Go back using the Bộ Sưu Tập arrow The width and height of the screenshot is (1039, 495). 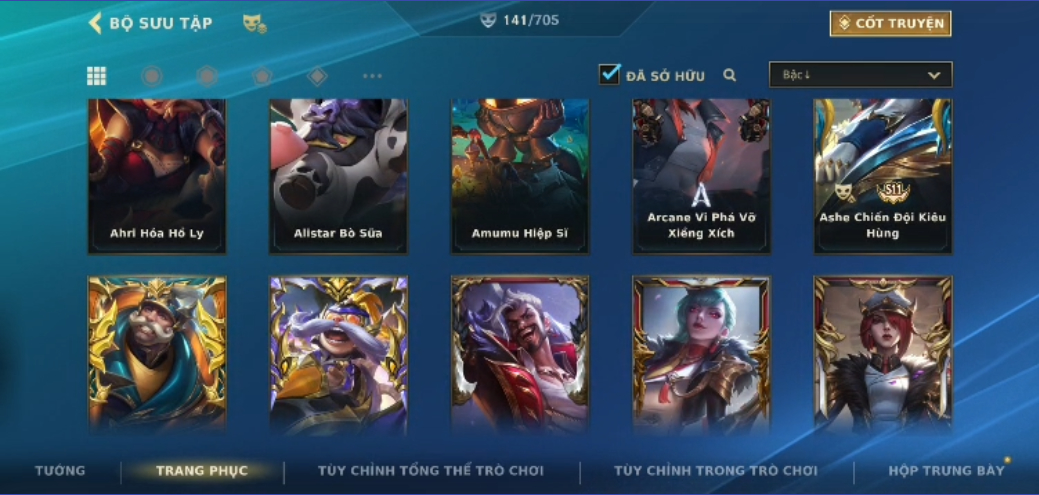[x=95, y=23]
